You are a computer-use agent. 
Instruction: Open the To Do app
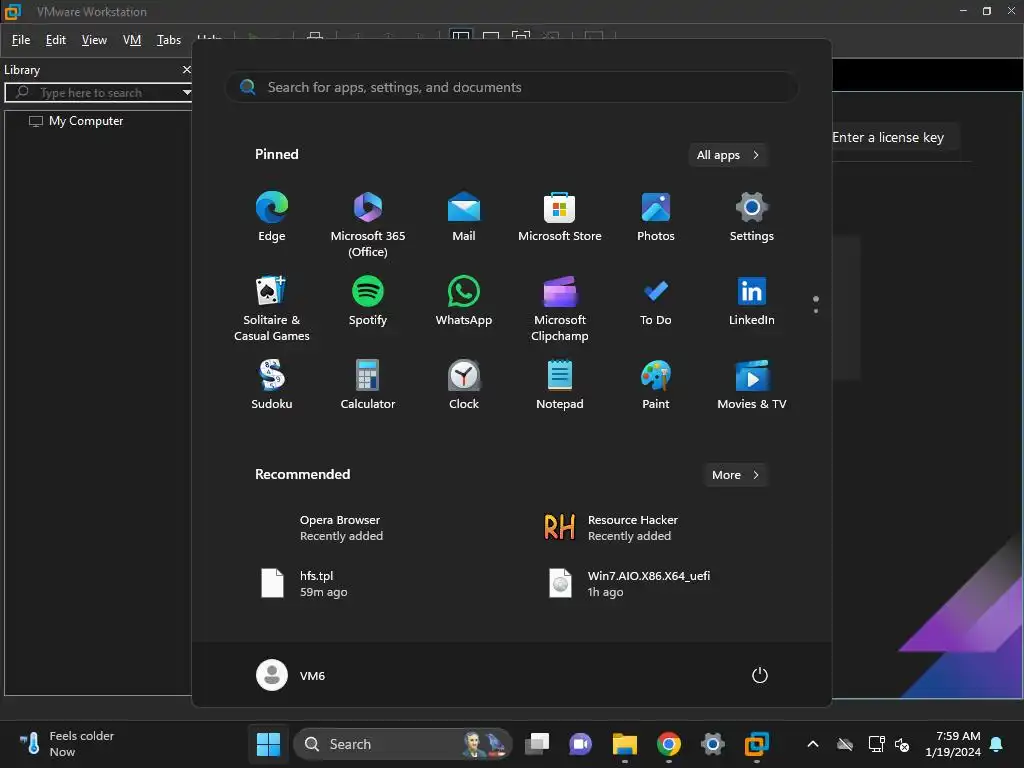[656, 300]
